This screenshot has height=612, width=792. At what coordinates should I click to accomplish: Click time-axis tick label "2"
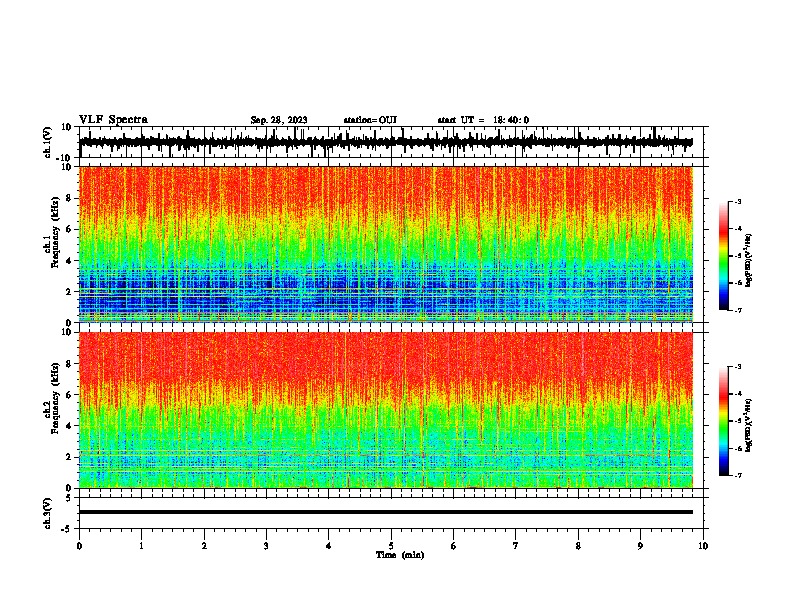pyautogui.click(x=204, y=546)
